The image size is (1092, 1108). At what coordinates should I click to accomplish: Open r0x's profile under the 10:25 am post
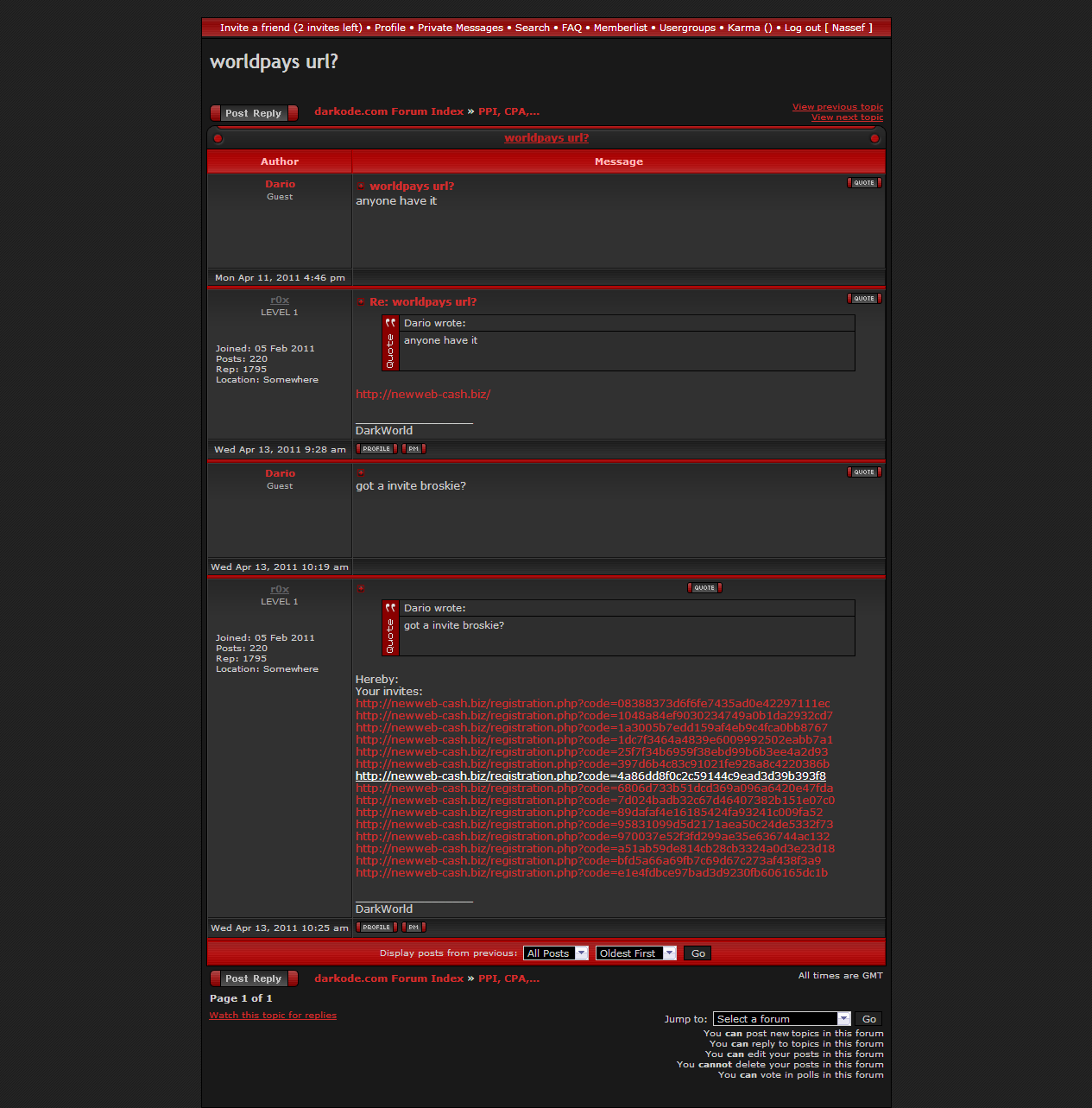(x=376, y=928)
